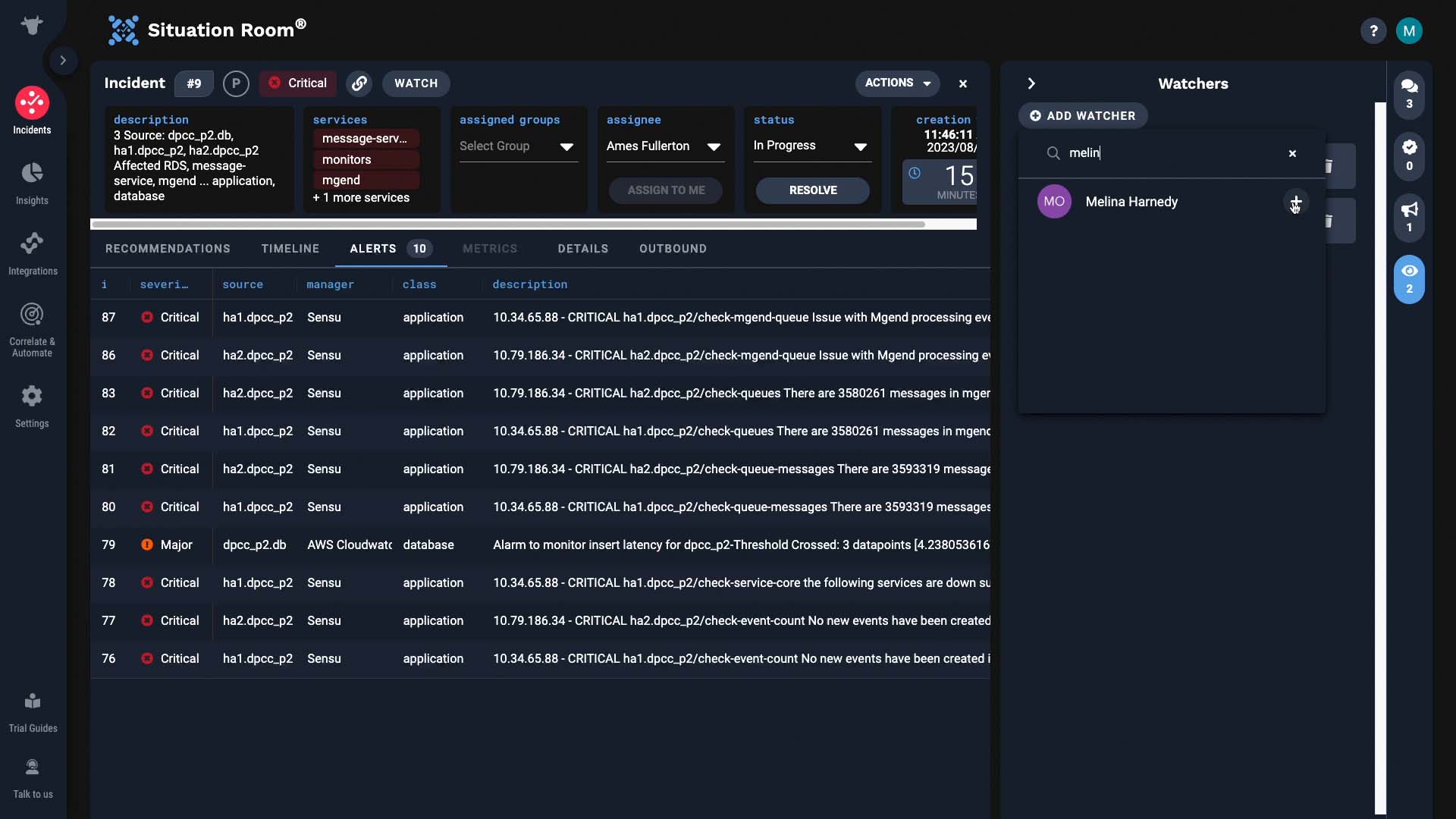The image size is (1456, 819).
Task: Open the In Progress status dropdown
Action: (x=811, y=146)
